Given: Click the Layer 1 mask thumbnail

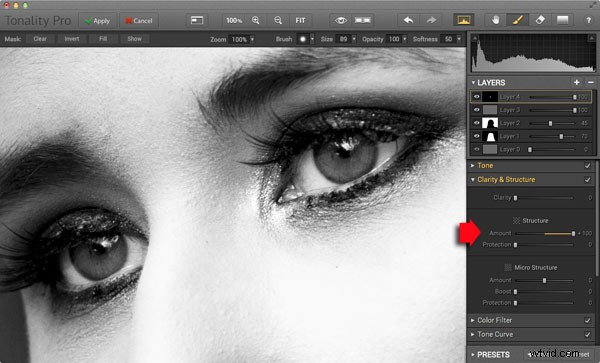Looking at the screenshot, I should point(490,136).
